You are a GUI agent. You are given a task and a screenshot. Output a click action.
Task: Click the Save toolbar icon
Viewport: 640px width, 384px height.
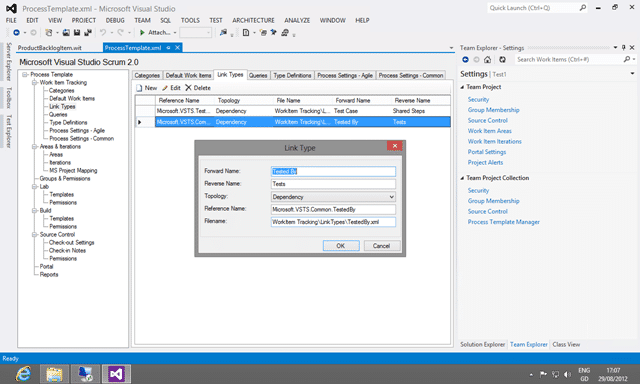pos(77,33)
